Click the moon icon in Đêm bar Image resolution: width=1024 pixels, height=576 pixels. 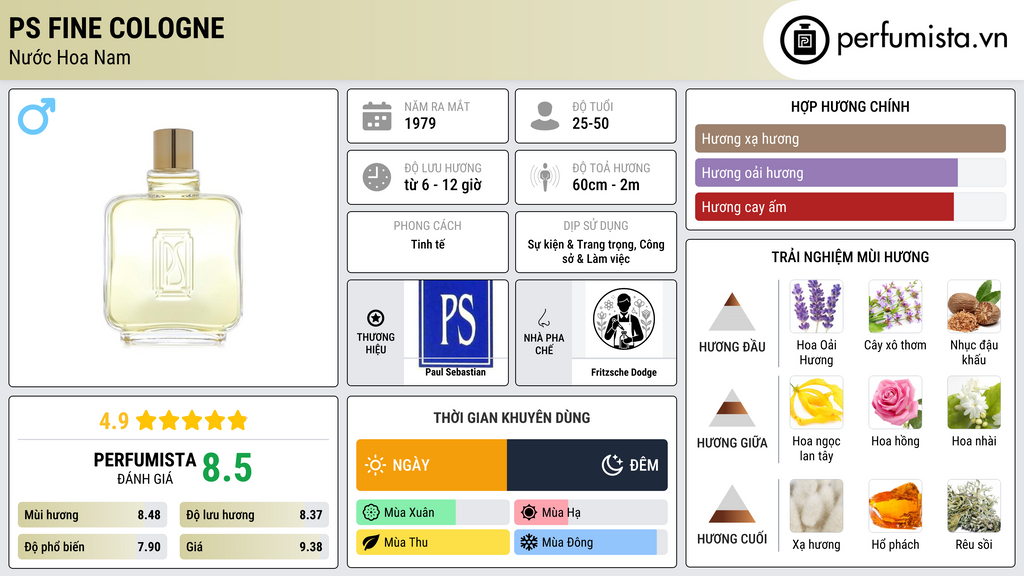(612, 465)
